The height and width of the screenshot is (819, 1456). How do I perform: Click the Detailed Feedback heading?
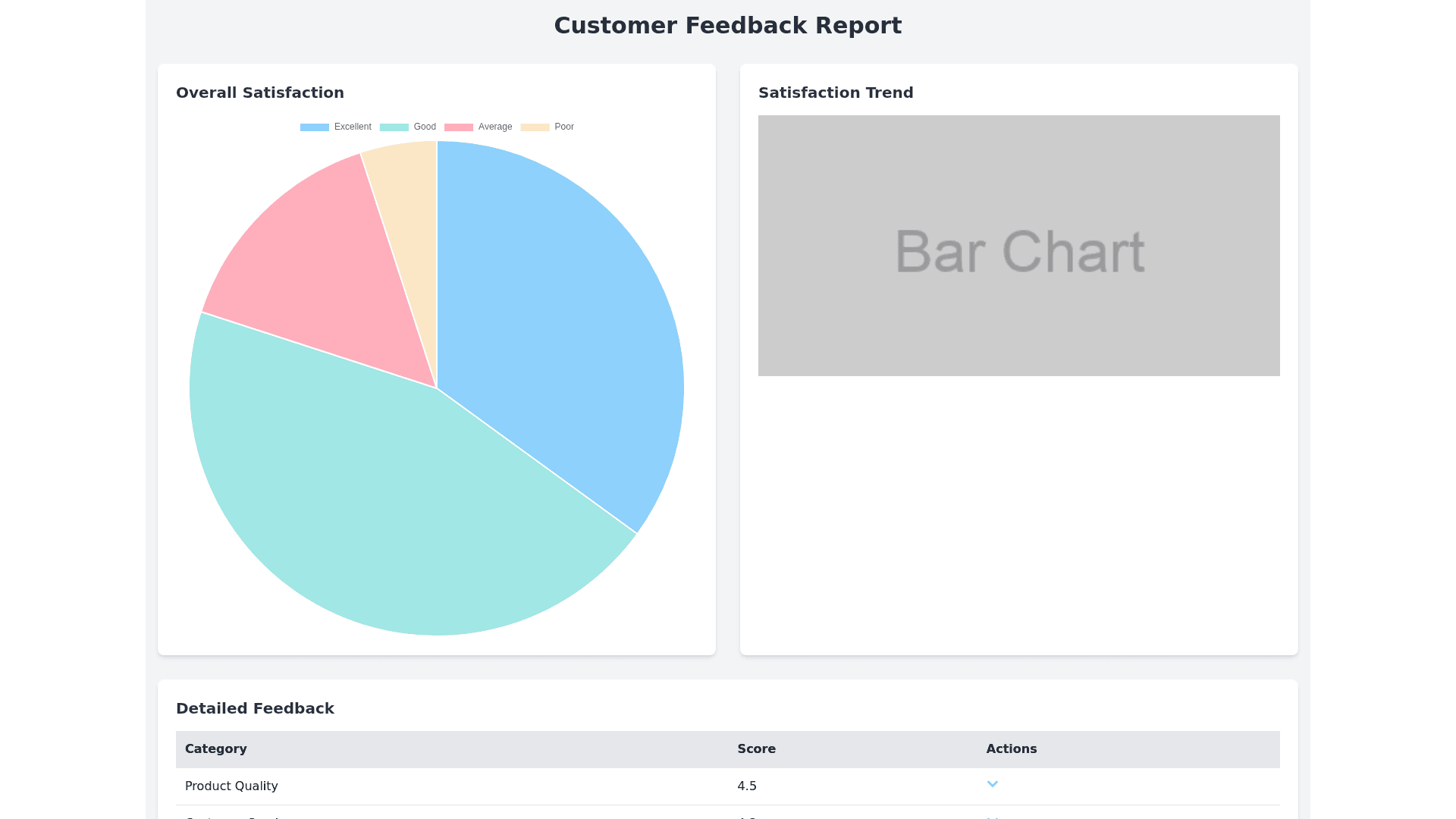pyautogui.click(x=255, y=708)
